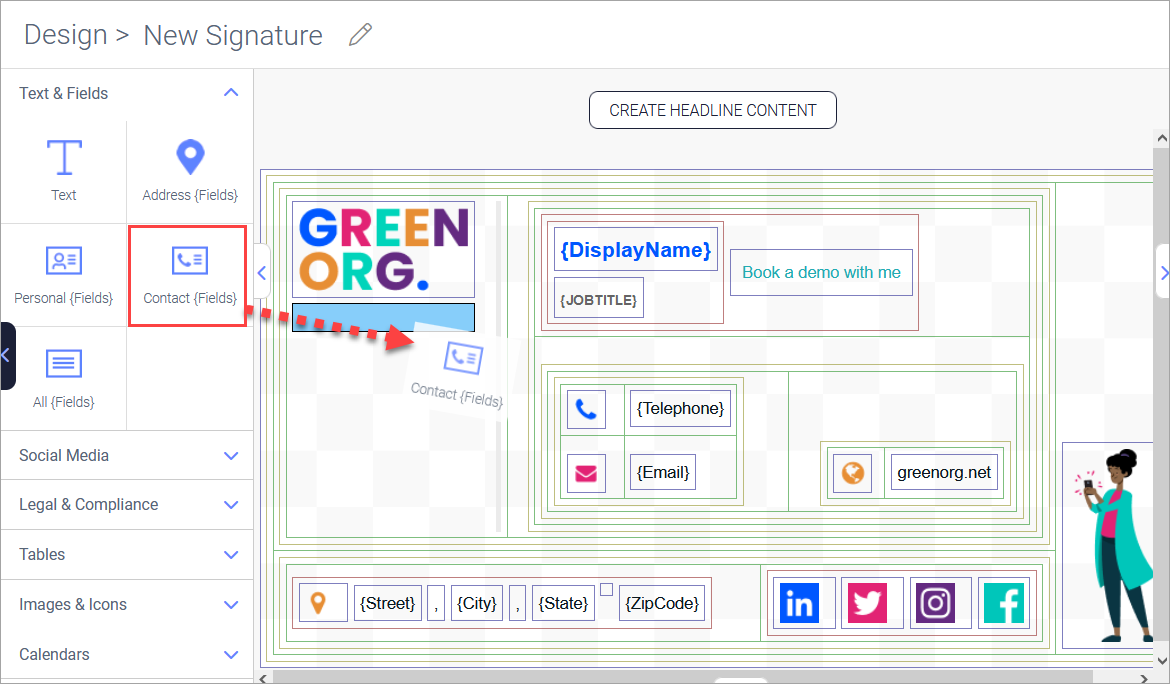Click CREATE HEADLINE CONTENT

712,110
